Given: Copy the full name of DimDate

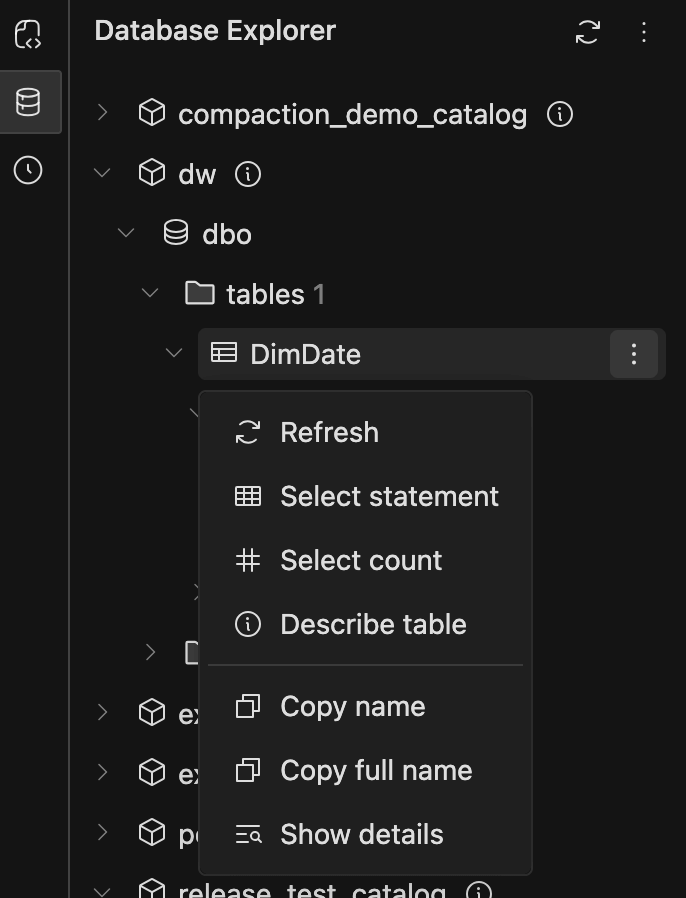Looking at the screenshot, I should pyautogui.click(x=376, y=770).
